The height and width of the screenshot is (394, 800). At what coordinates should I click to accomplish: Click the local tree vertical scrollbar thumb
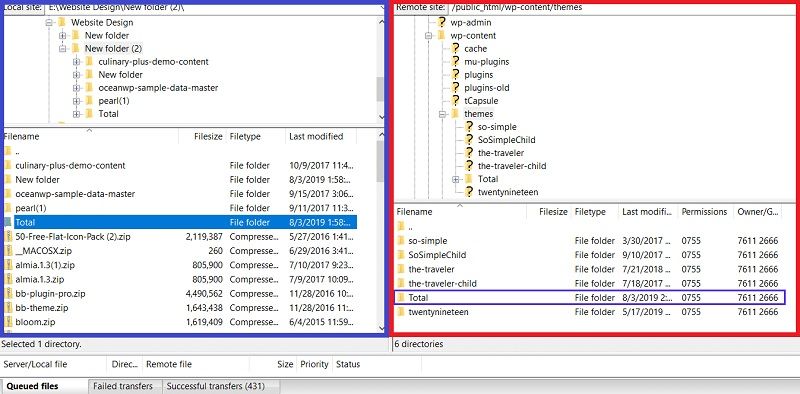[x=380, y=89]
